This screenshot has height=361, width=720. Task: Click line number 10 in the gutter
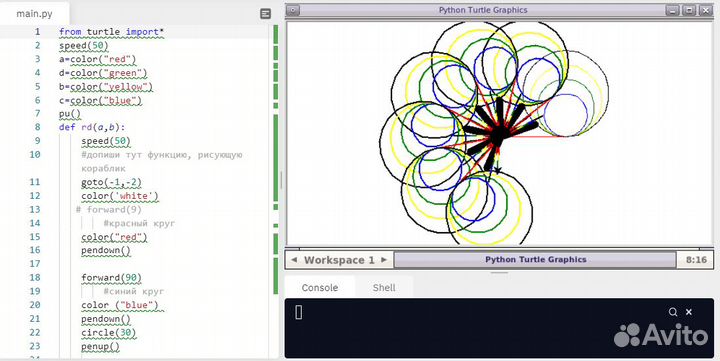coord(35,155)
